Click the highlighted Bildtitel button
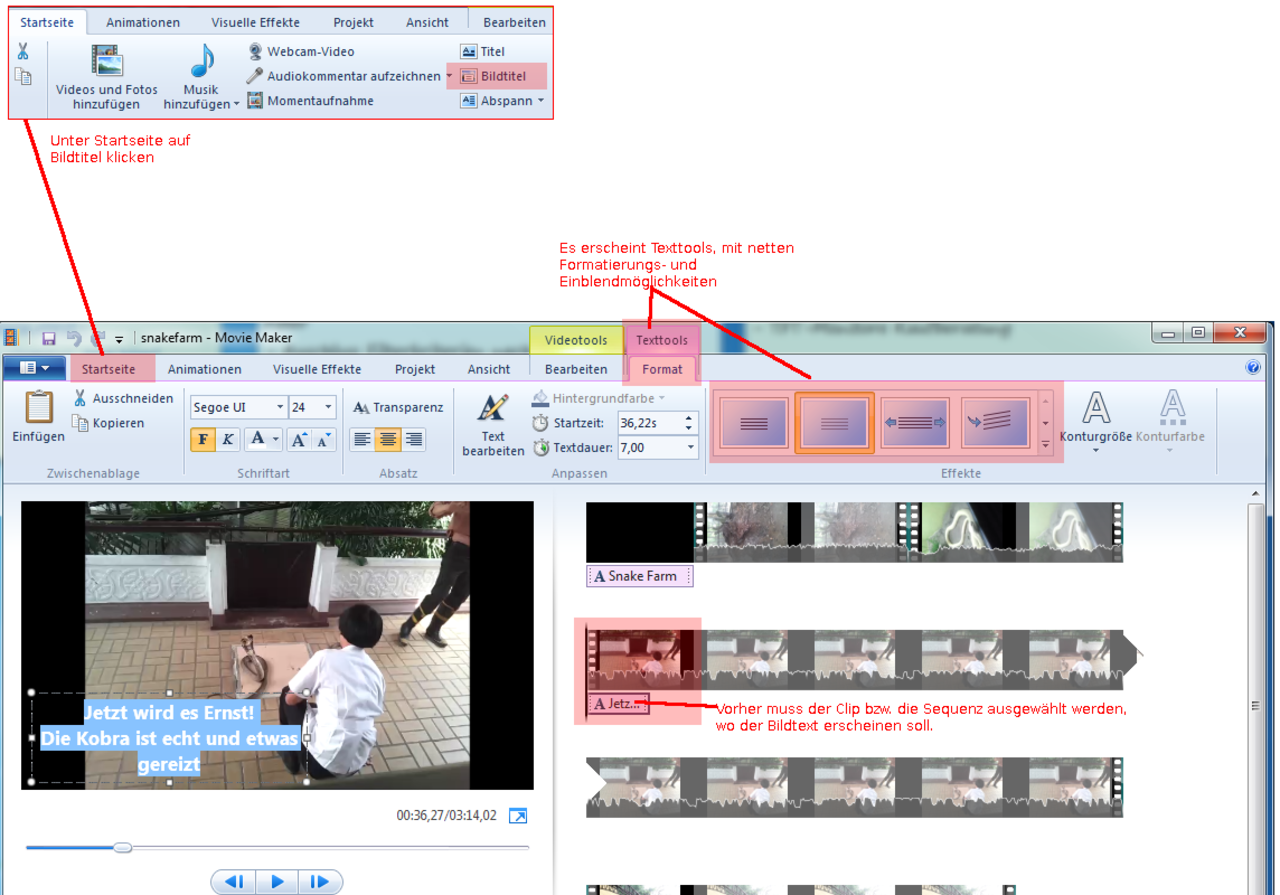Viewport: 1280px width, 895px height. tap(496, 76)
